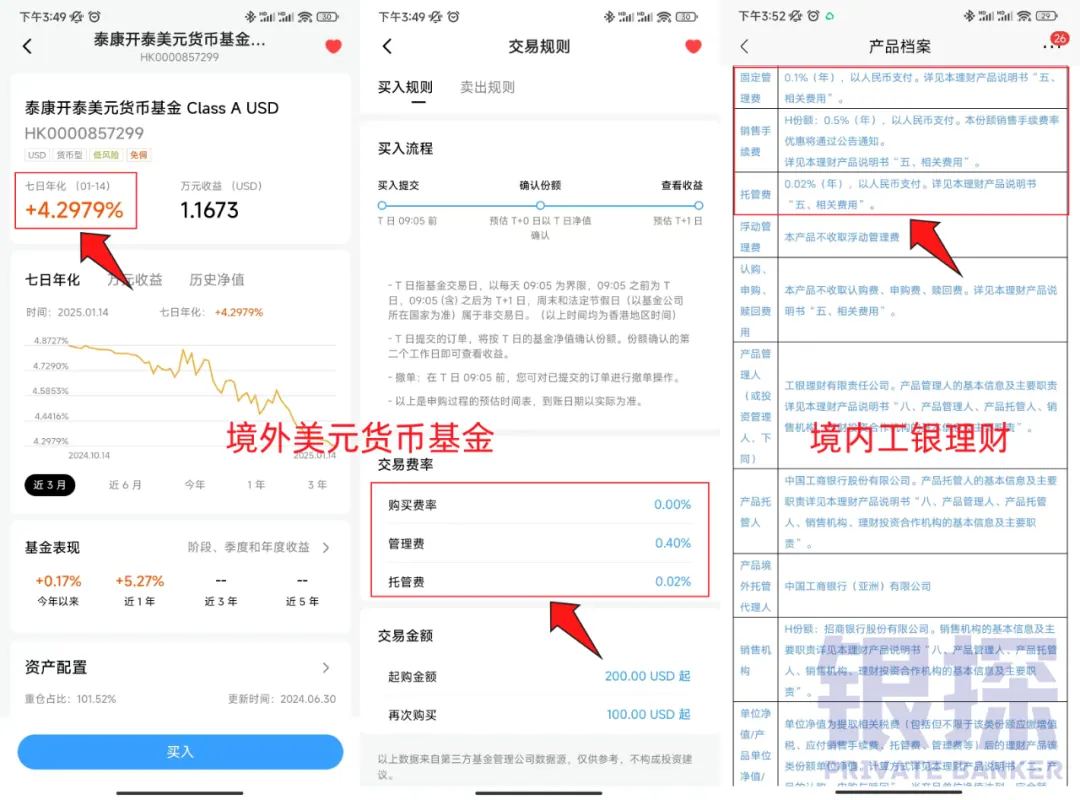Screen dimensions: 1080x800
Task: Tap the 托管费 0.02% row
Action: 539,582
